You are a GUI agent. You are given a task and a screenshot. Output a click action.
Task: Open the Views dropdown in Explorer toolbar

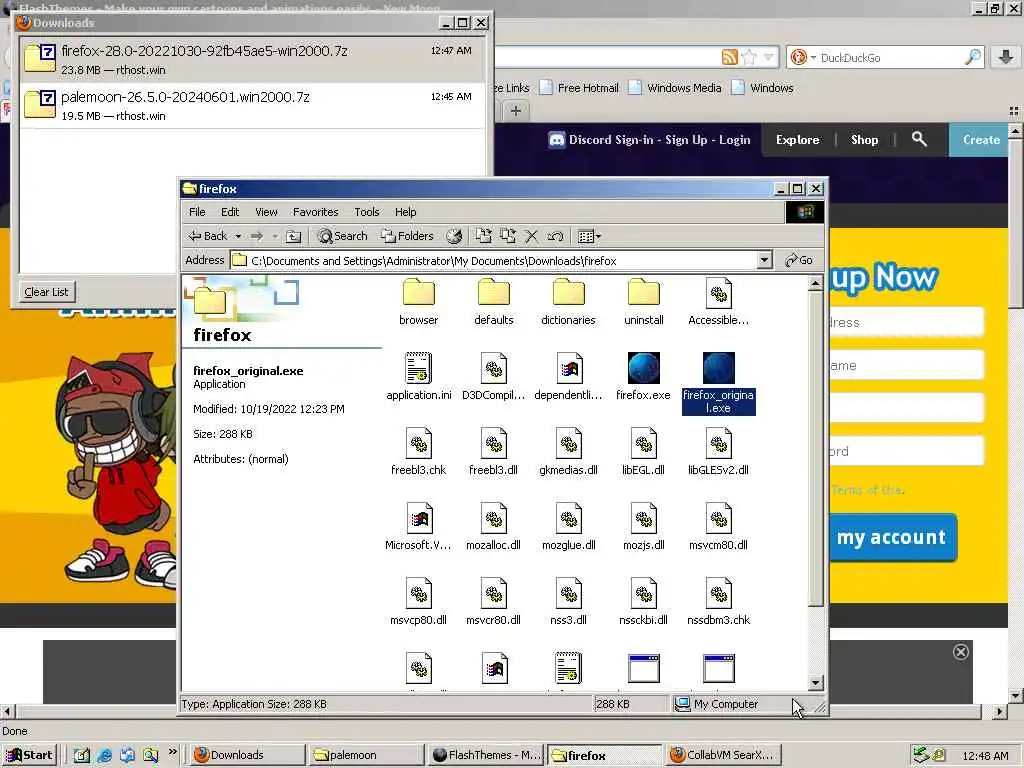tap(589, 236)
